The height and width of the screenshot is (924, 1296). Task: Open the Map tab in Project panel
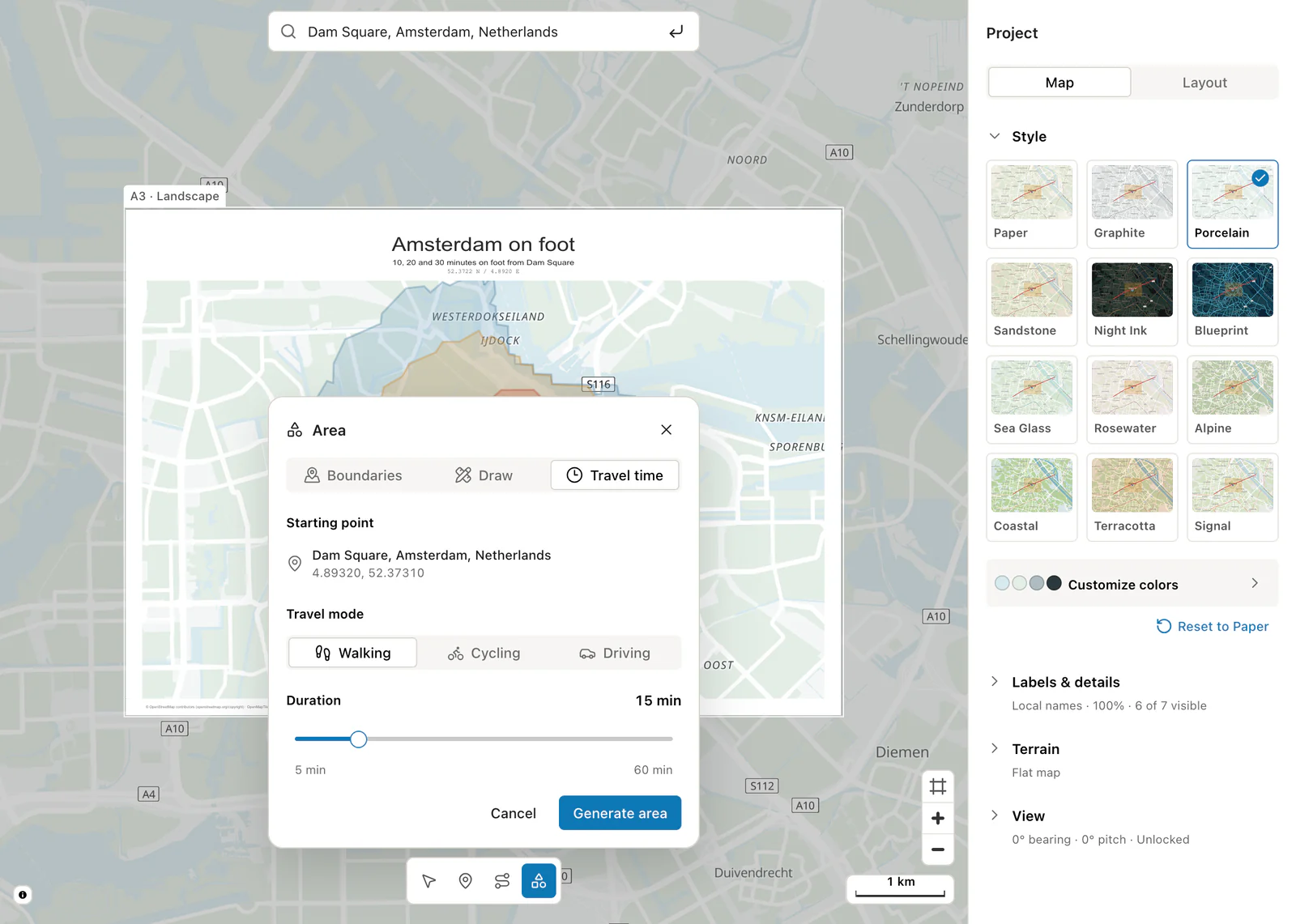point(1059,83)
